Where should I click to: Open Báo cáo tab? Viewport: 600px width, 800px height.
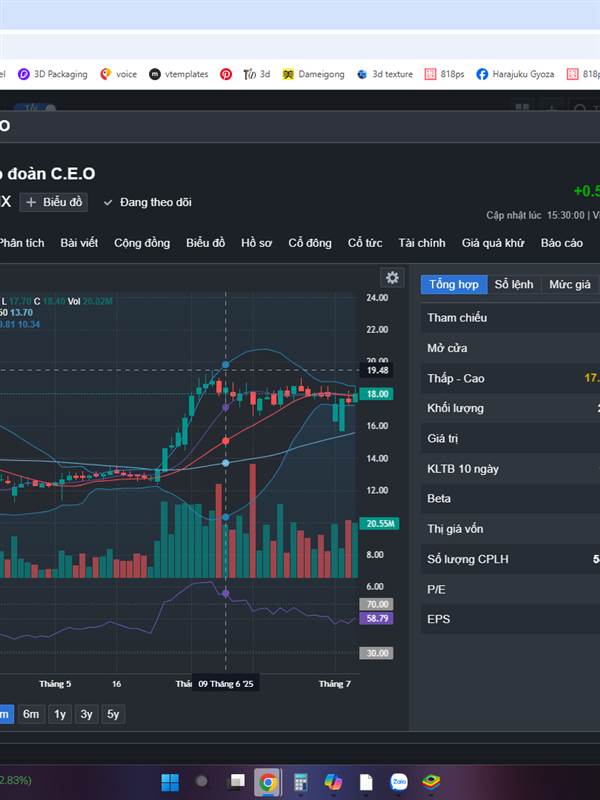pos(562,243)
